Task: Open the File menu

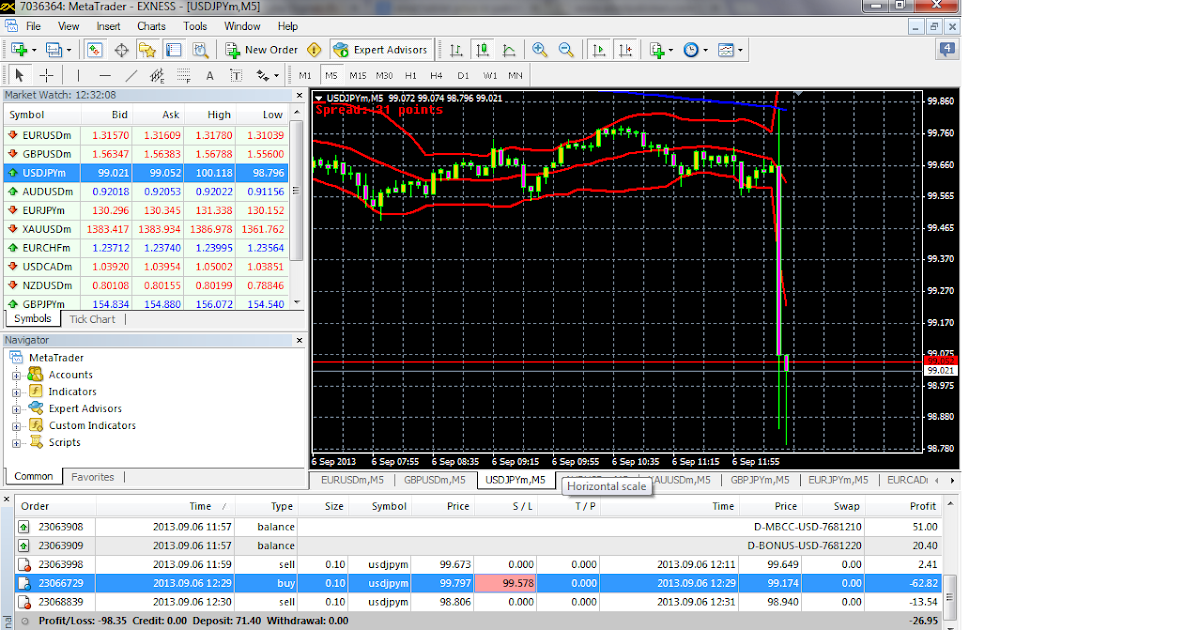Action: pyautogui.click(x=33, y=26)
